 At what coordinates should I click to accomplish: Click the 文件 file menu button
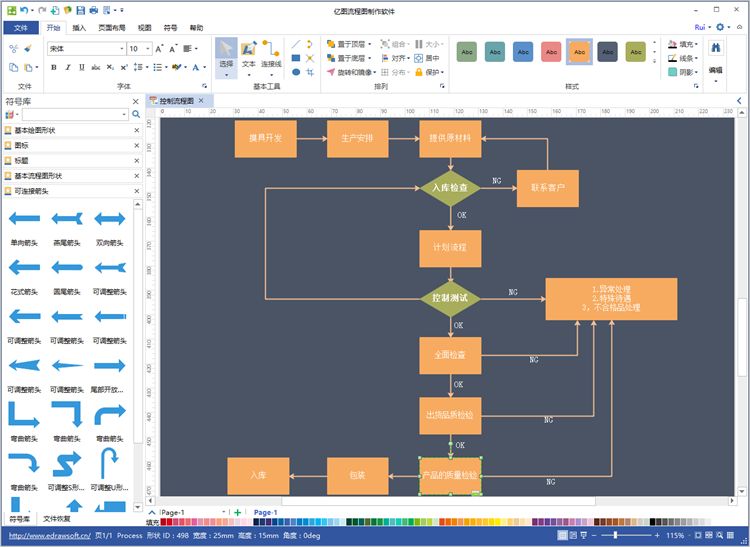click(21, 28)
